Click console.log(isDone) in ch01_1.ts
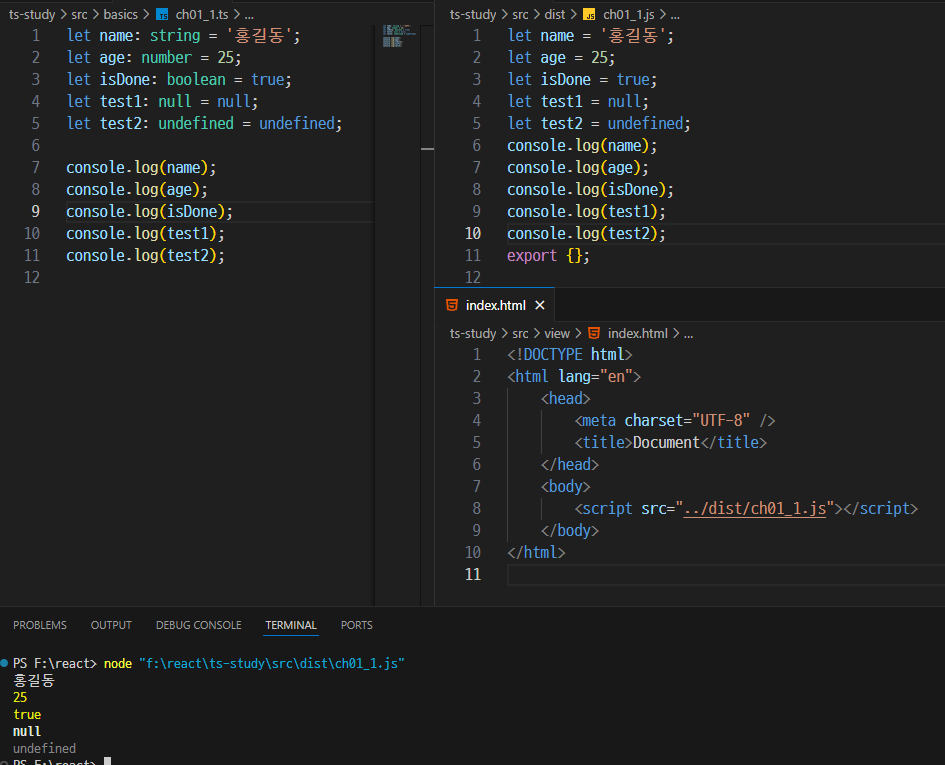 tap(149, 212)
